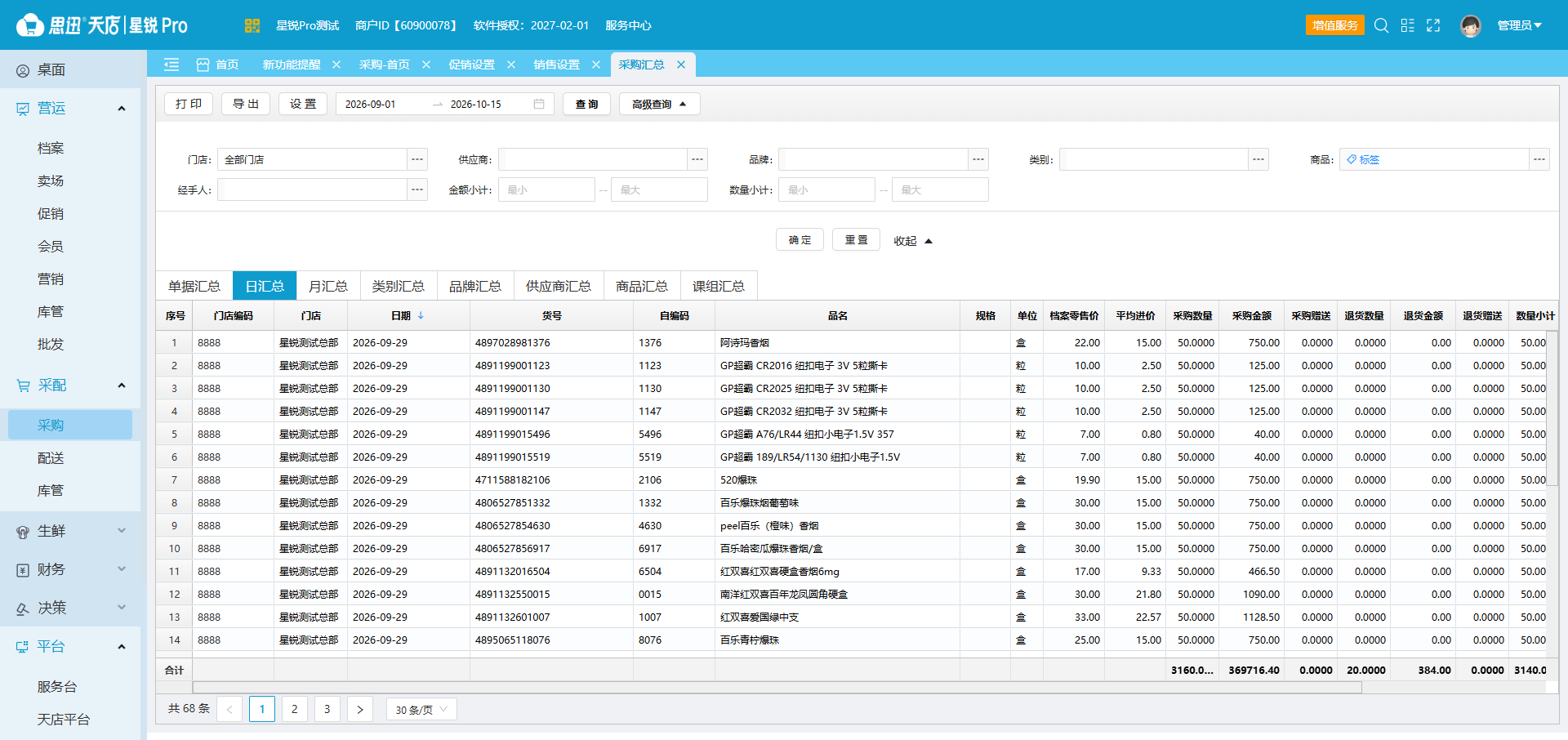Toggle the sidebar collapse menu icon

coord(171,65)
